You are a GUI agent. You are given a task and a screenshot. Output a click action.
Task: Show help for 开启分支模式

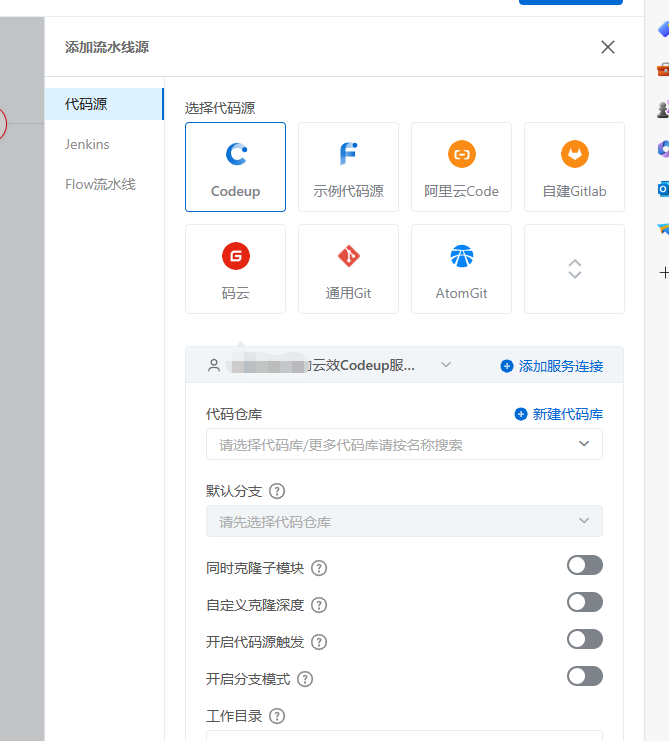click(305, 679)
